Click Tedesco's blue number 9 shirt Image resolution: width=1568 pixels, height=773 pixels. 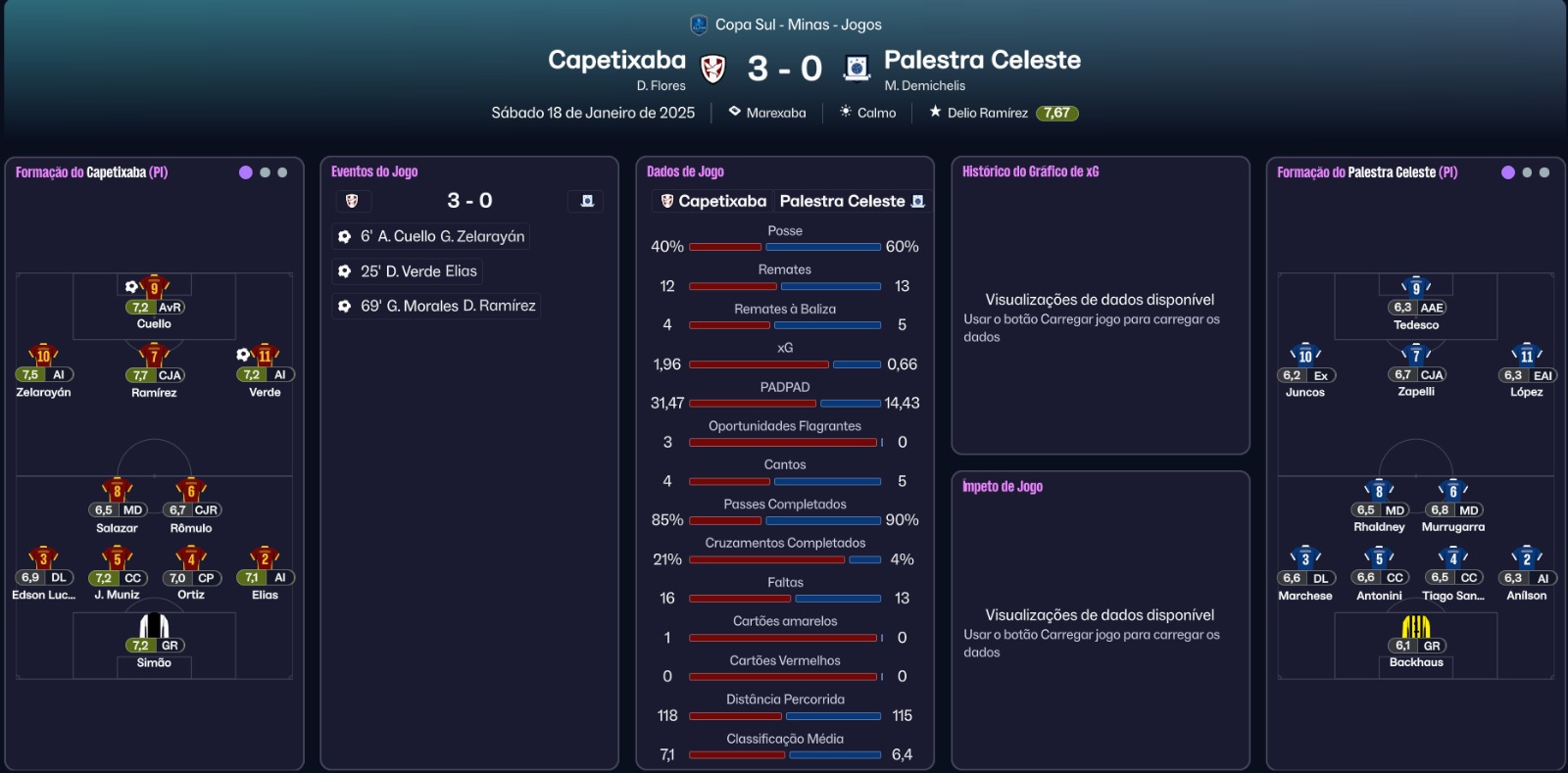tap(1416, 287)
